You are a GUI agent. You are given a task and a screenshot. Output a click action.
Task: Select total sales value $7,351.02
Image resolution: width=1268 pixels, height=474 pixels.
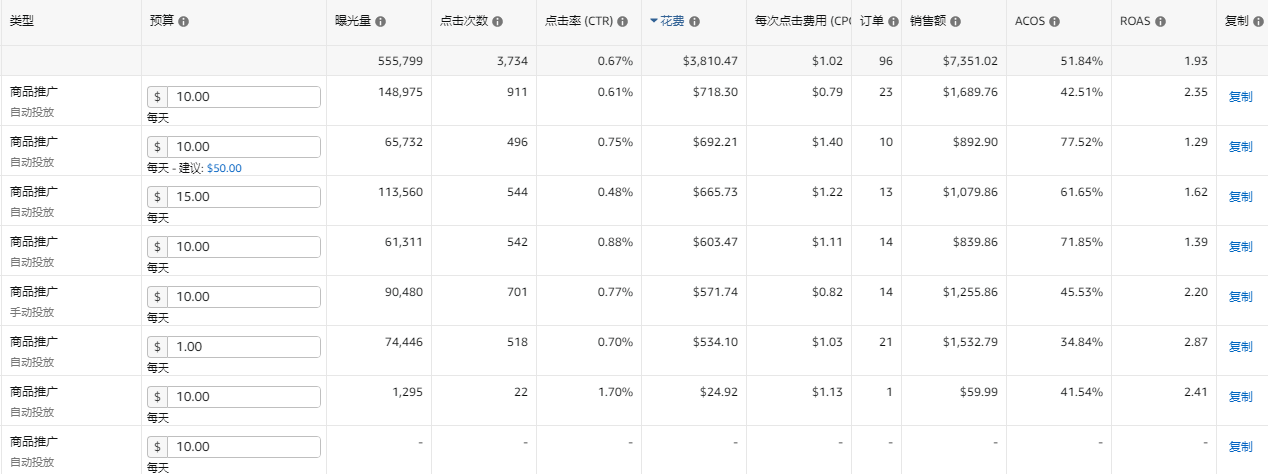click(x=970, y=61)
